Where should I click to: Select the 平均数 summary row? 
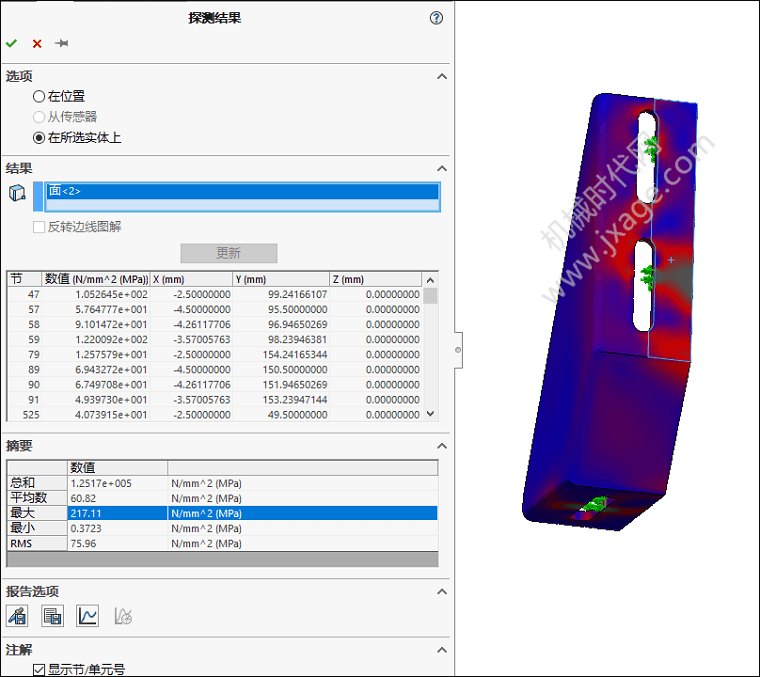222,498
